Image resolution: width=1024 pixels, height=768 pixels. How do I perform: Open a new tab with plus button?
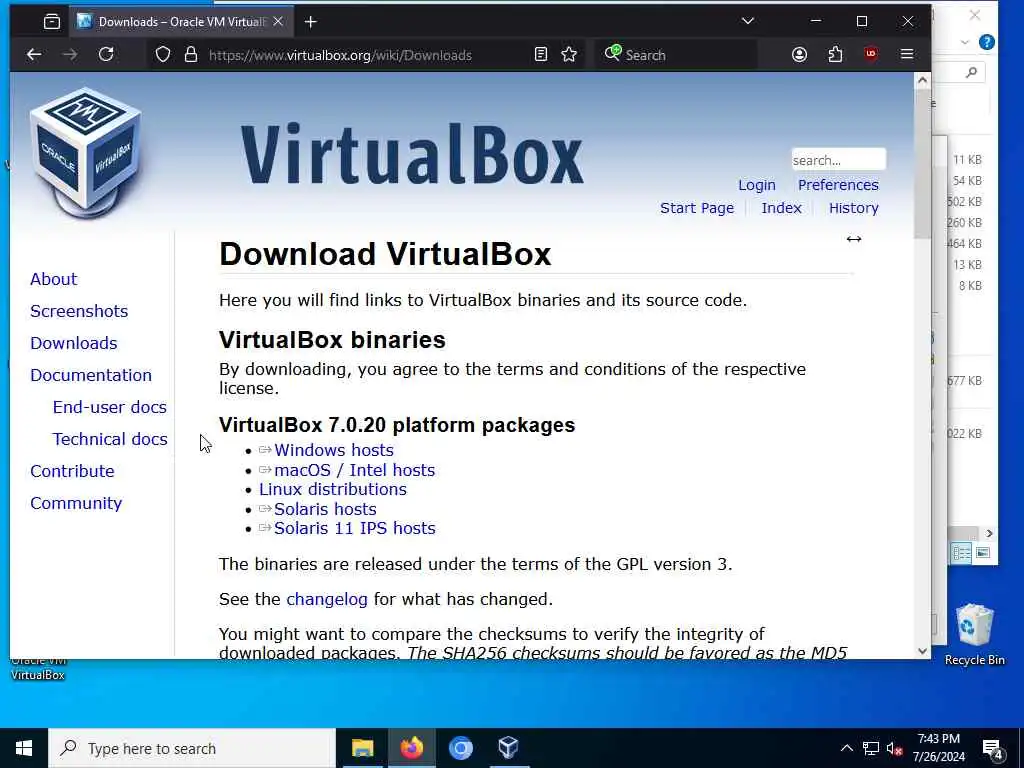point(311,22)
